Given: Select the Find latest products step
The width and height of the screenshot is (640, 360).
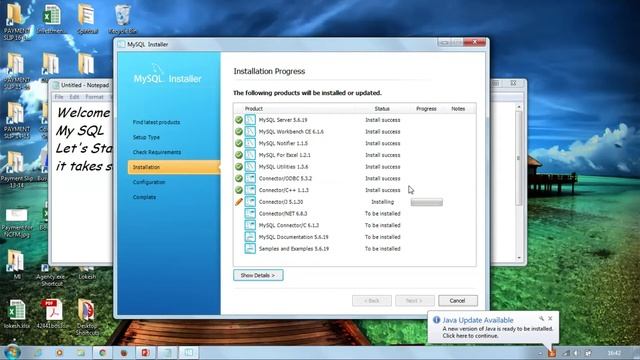Looking at the screenshot, I should [156, 122].
